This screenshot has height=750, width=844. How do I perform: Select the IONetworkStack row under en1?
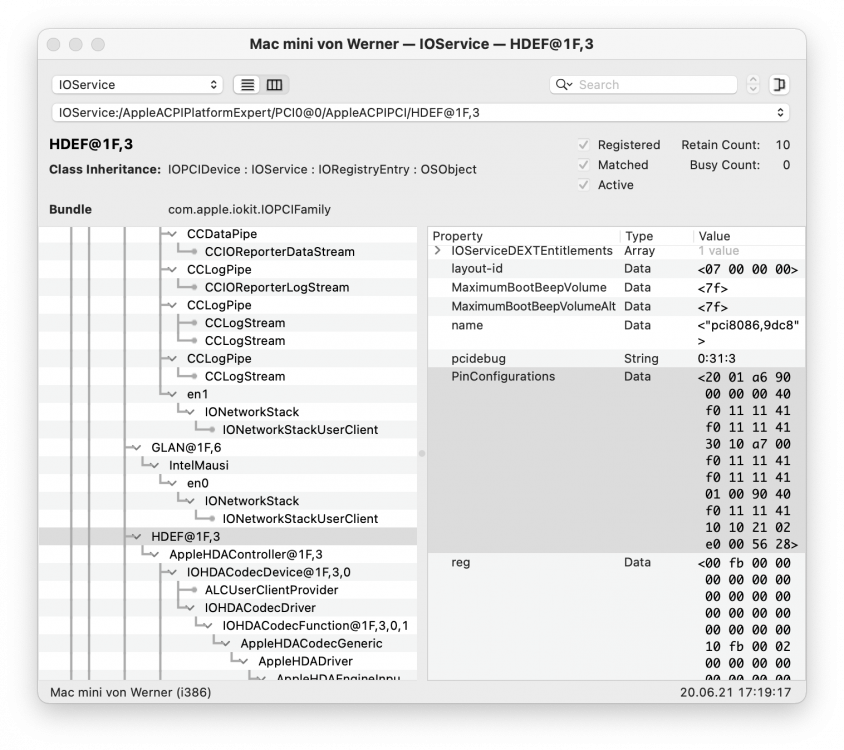pyautogui.click(x=228, y=412)
